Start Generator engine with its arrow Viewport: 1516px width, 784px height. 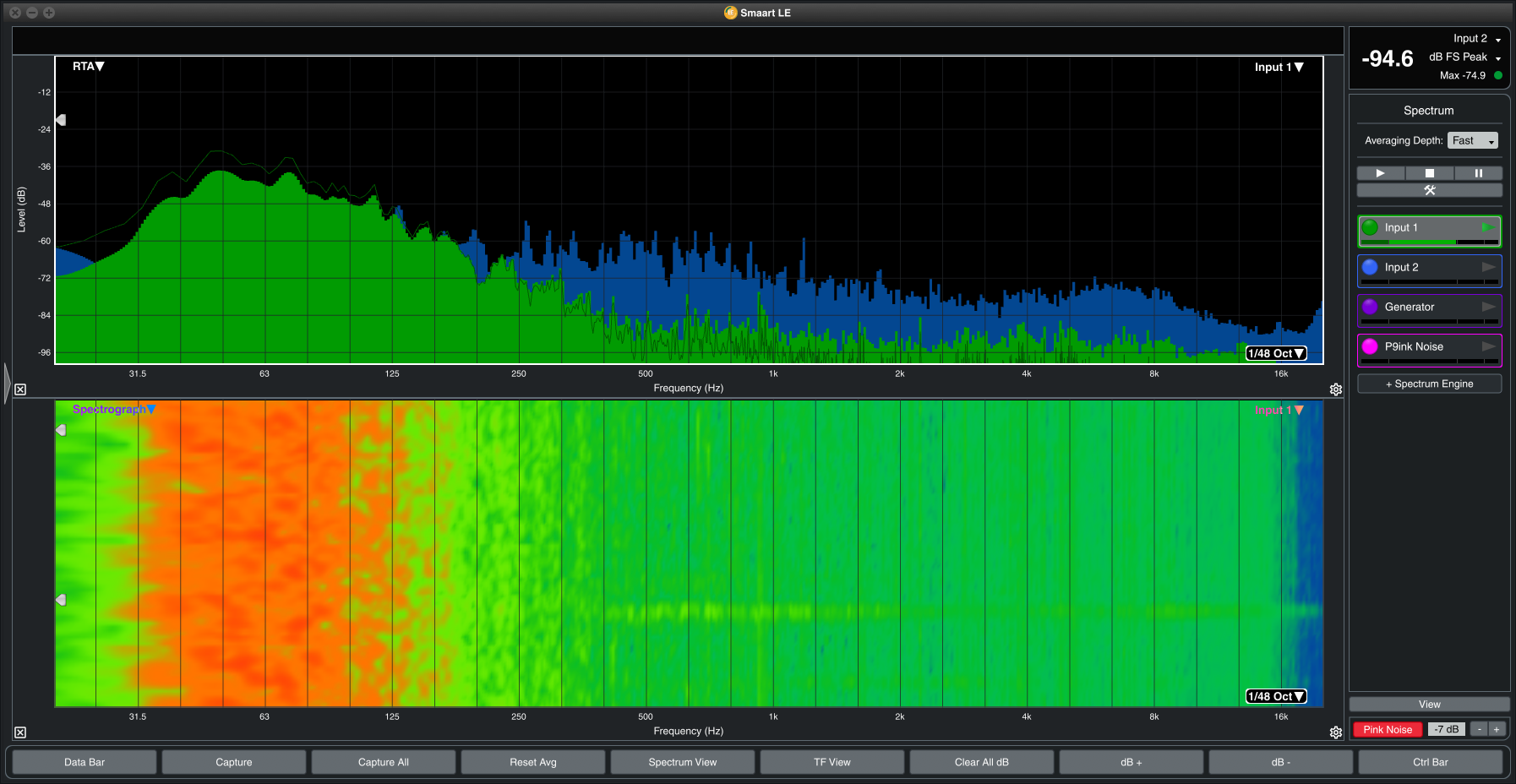(1488, 307)
